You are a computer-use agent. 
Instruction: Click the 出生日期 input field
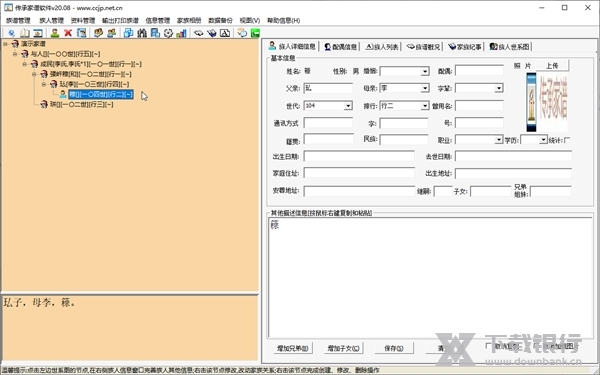(x=359, y=156)
